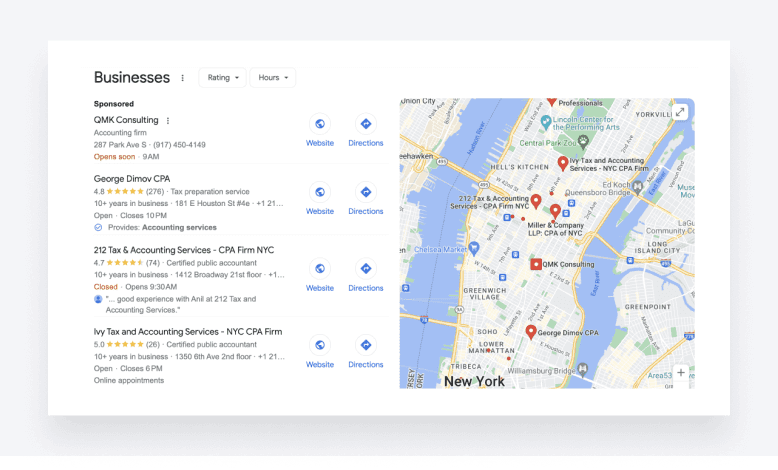Click the George Dimov CPA map pin
This screenshot has height=470, width=778.
530,331
